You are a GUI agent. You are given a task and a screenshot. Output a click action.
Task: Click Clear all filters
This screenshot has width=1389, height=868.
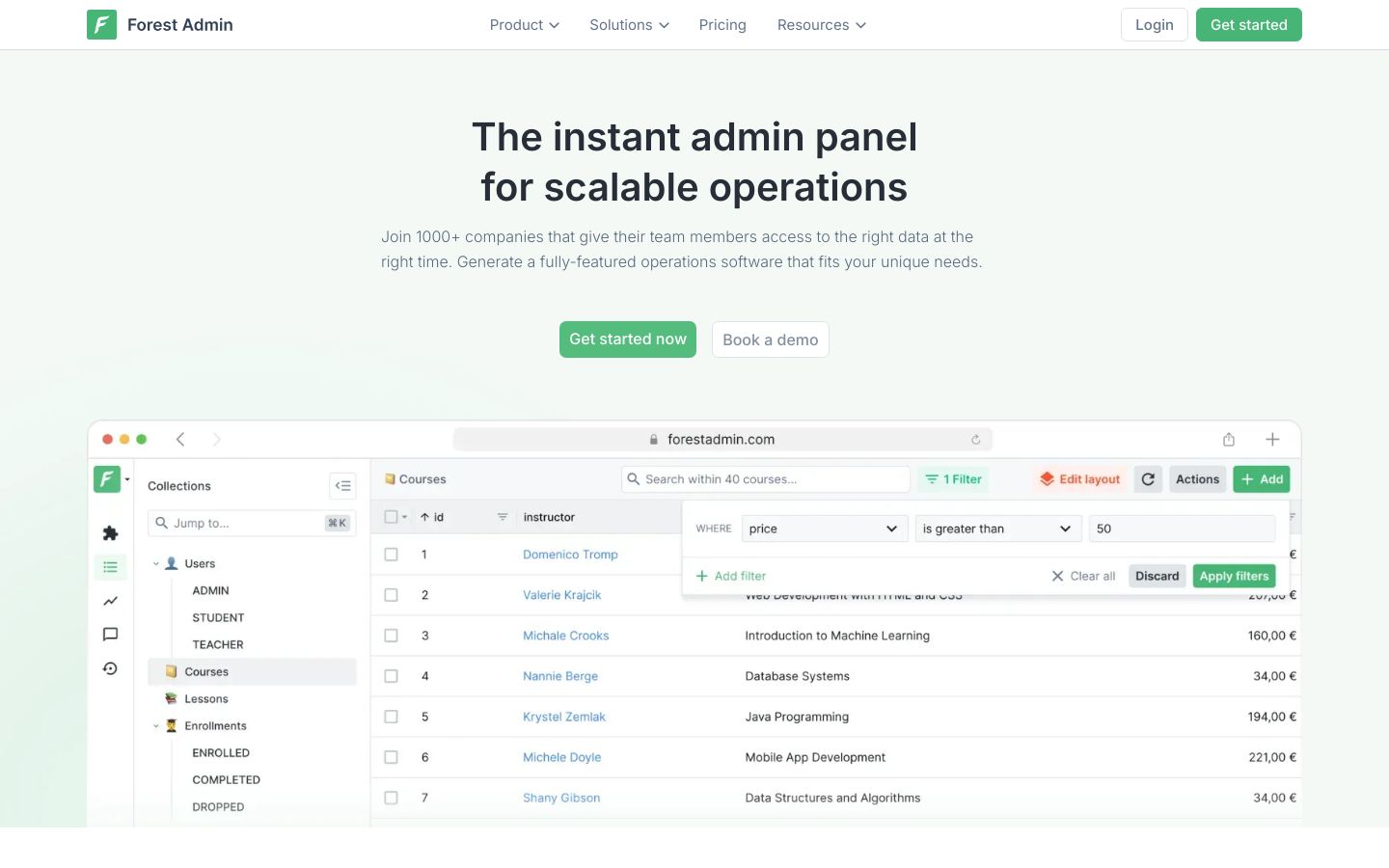pyautogui.click(x=1083, y=576)
